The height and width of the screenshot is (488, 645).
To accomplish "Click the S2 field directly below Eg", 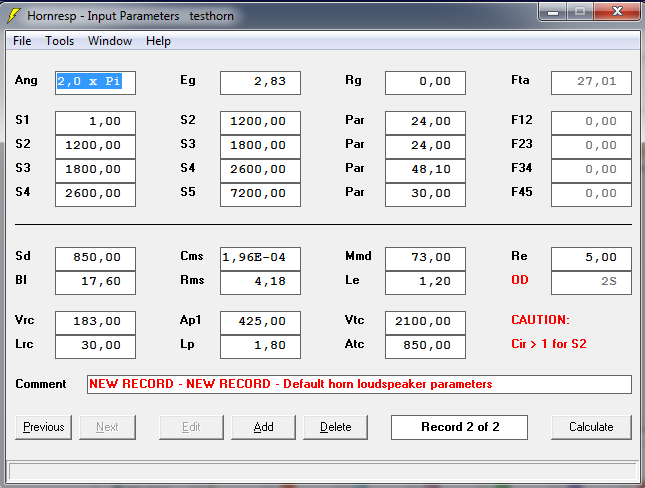I will point(260,123).
